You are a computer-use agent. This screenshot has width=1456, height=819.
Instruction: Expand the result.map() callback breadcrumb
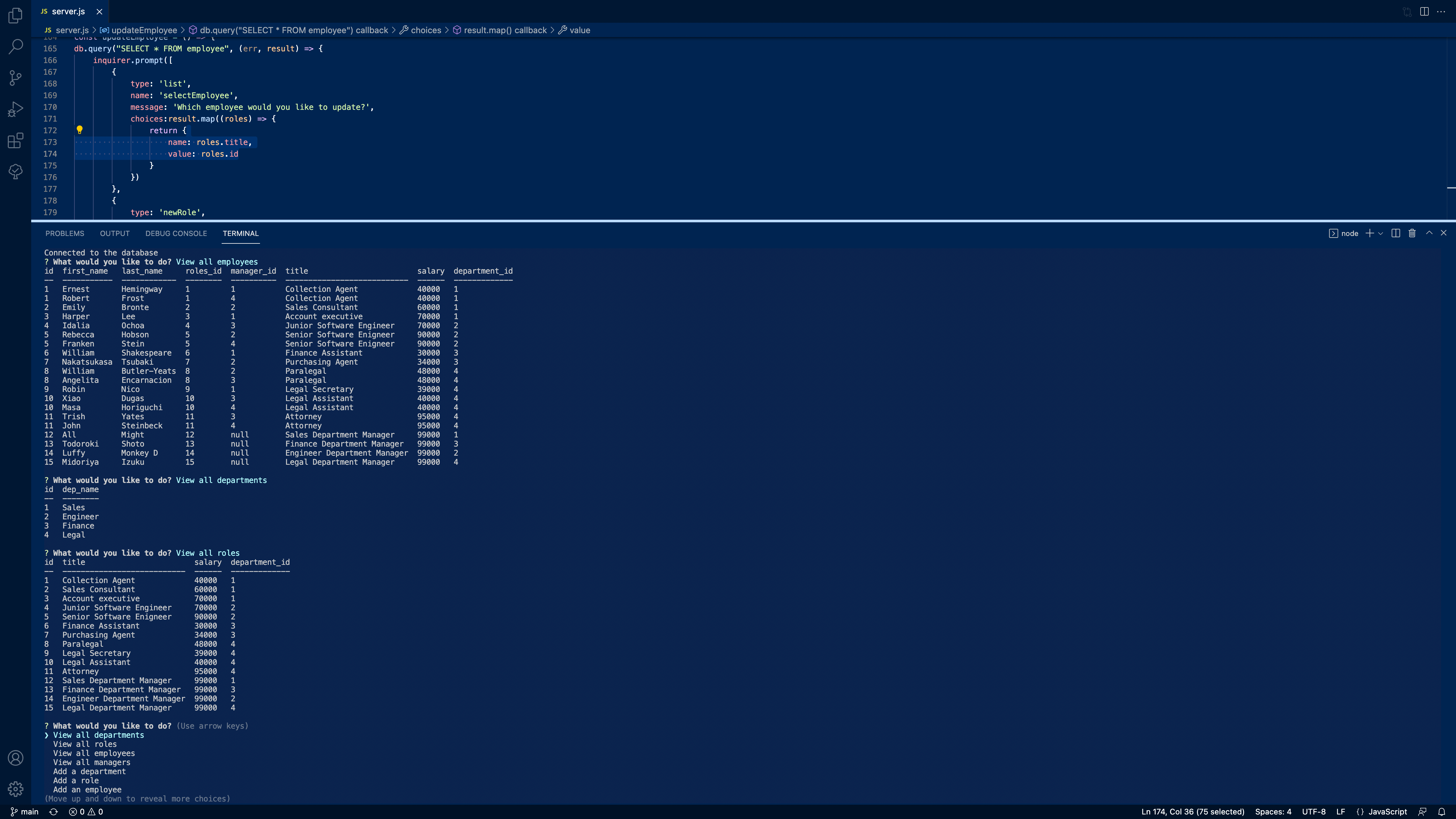tap(500, 30)
